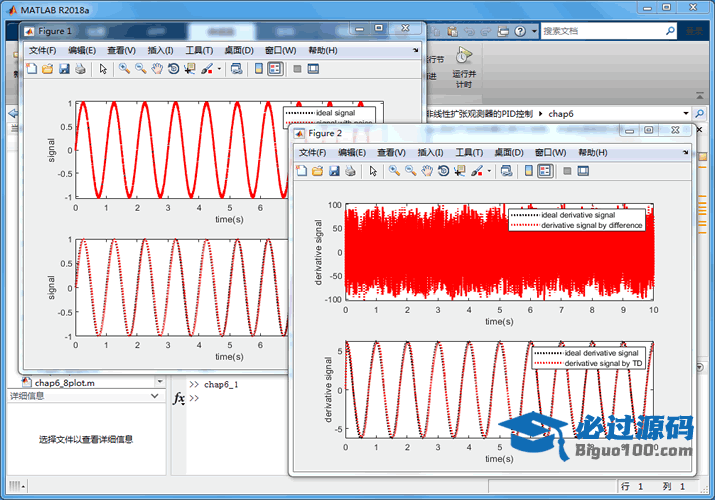Open 文件(F) menu in Figure 1

pos(42,50)
